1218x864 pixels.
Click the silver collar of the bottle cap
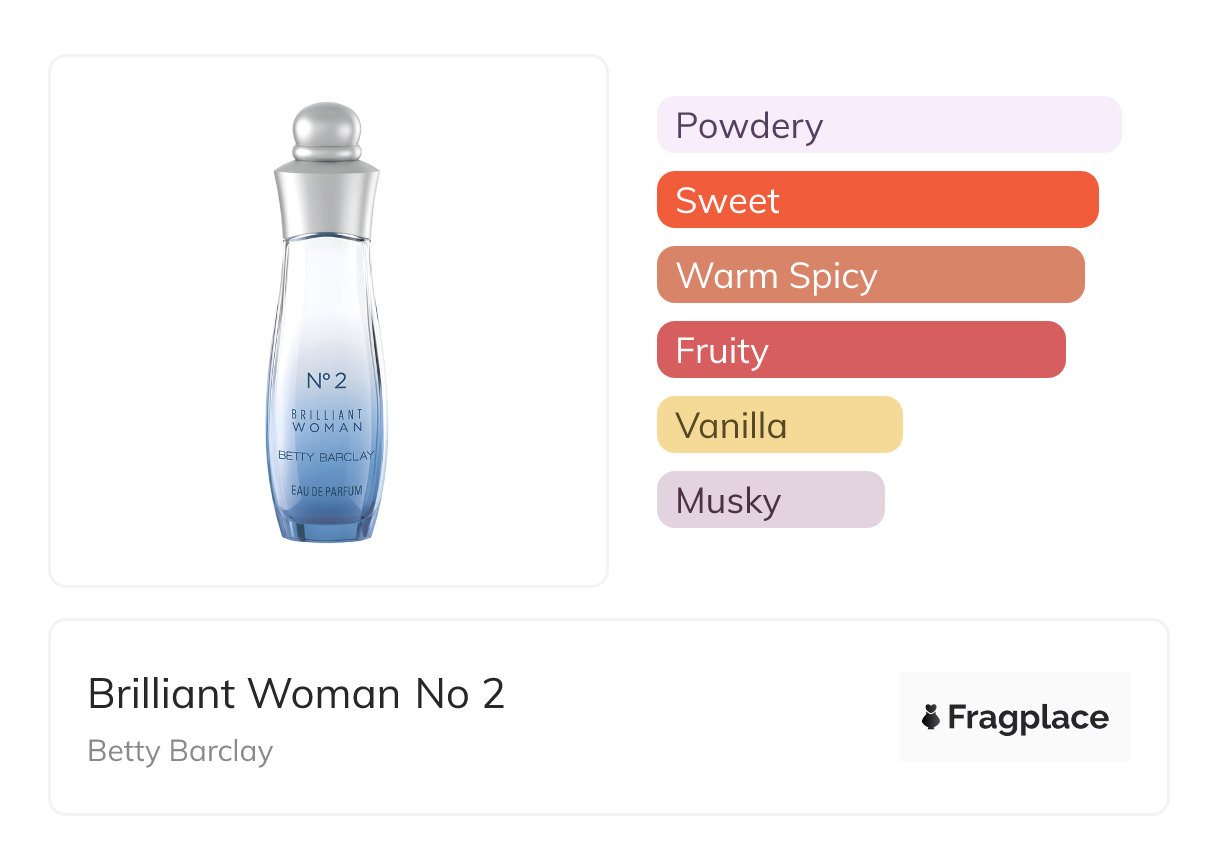[x=326, y=200]
